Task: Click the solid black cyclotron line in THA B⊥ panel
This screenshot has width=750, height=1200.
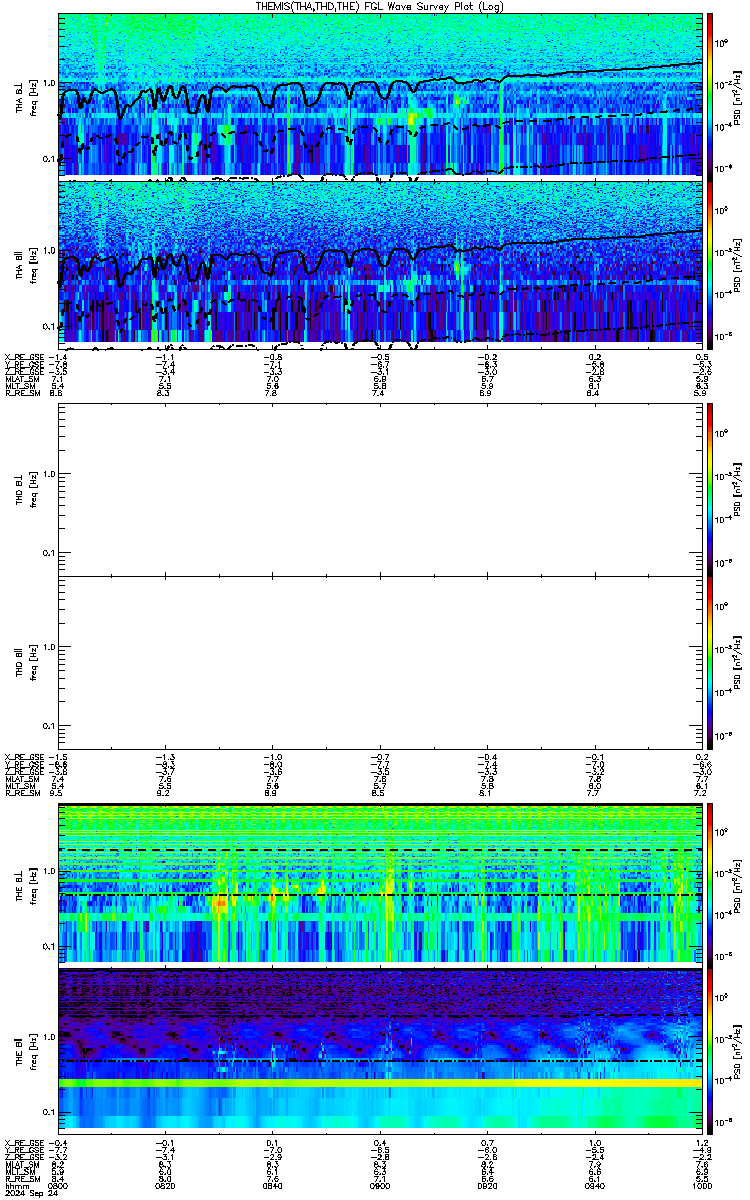Action: (x=380, y=88)
